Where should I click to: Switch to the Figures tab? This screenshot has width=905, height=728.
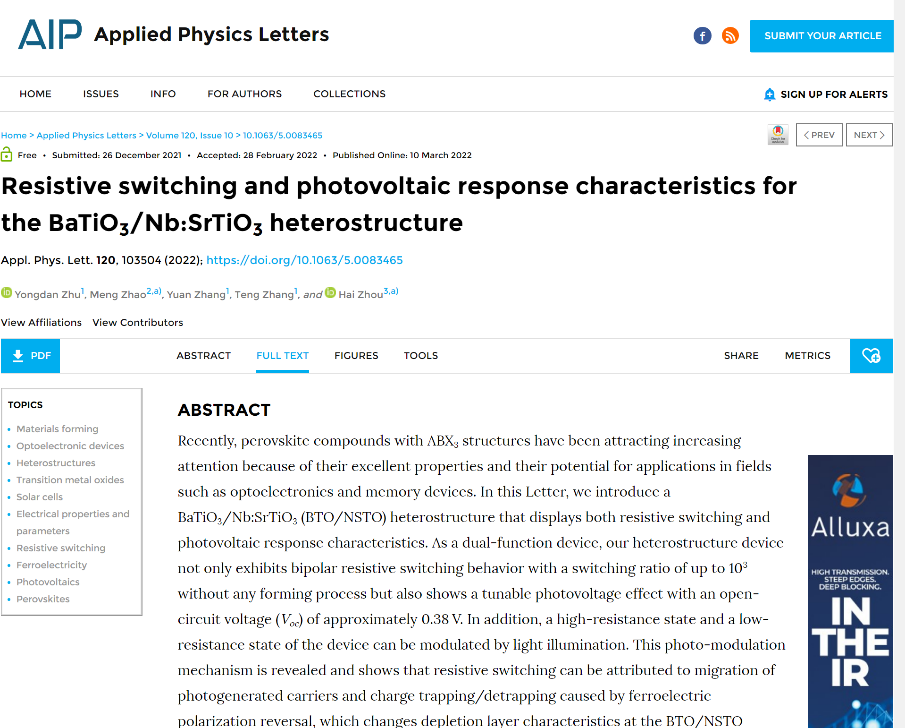[x=356, y=356]
